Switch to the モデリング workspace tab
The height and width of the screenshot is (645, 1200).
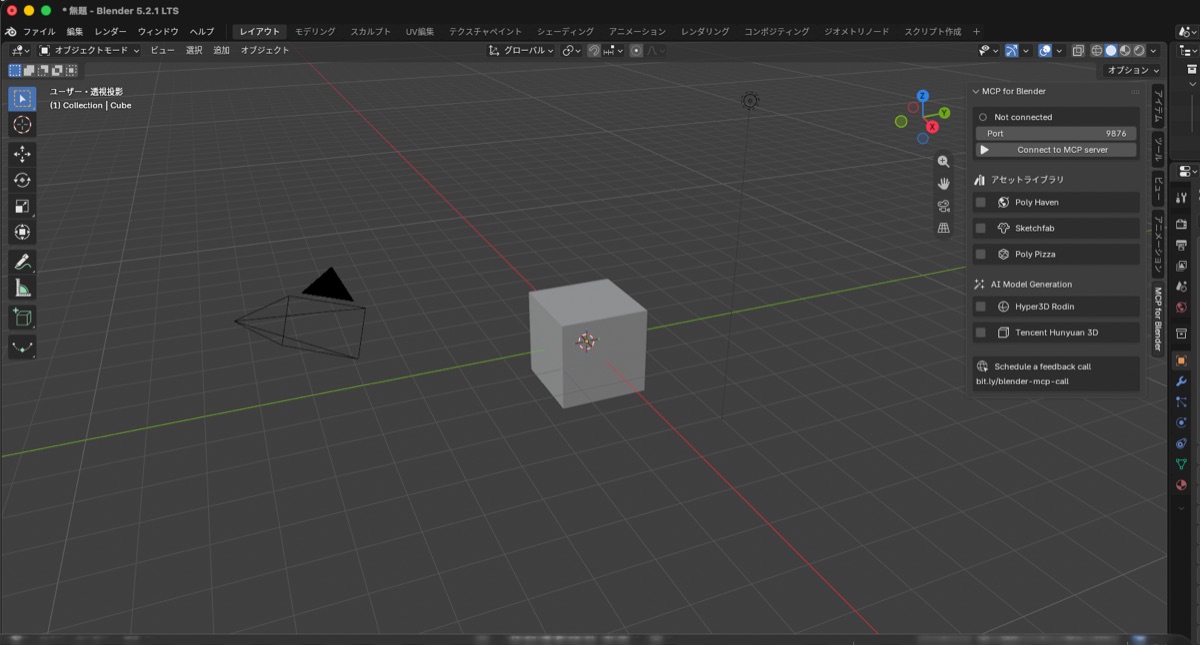[315, 31]
